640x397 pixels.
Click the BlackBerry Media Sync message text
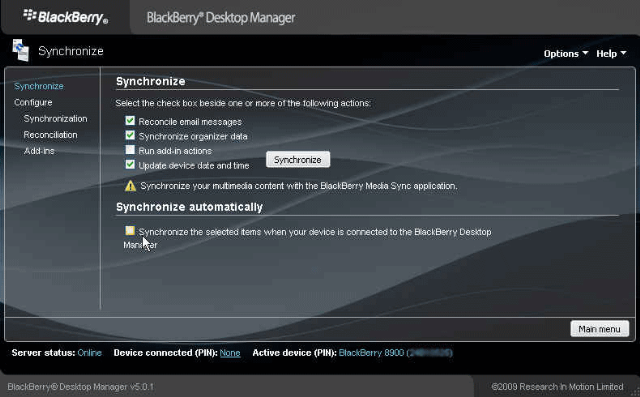pos(299,186)
